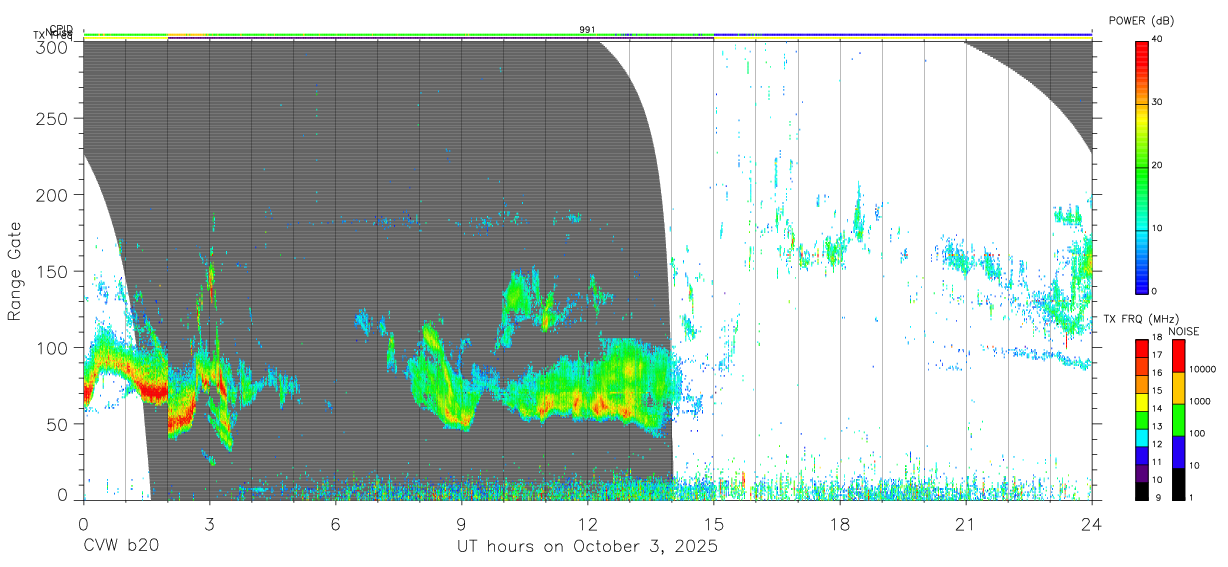Click the black band of NOISE legend
Image resolution: width=1228 pixels, height=567 pixels.
(x=1178, y=484)
